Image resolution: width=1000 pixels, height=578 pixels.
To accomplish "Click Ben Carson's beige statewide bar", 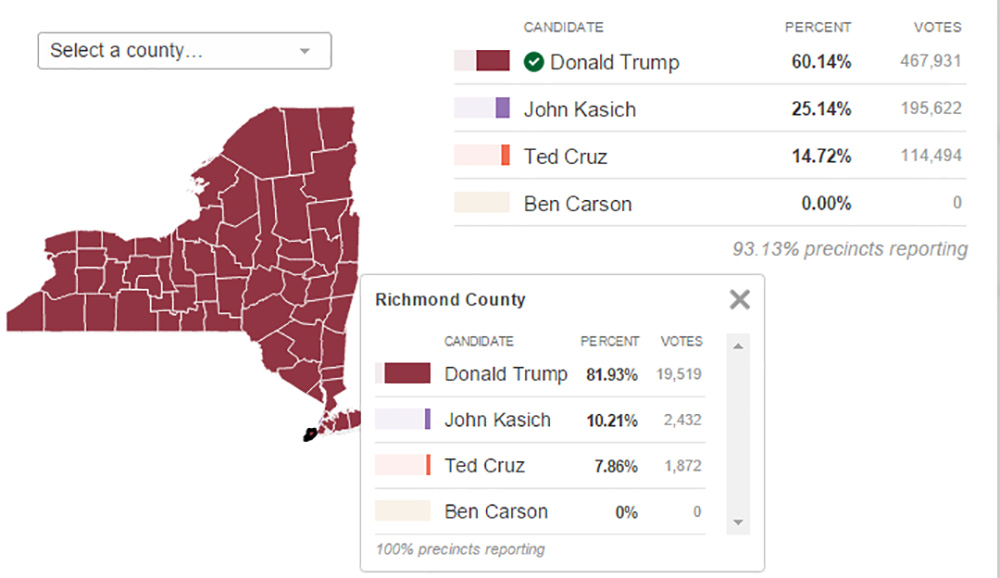I will (482, 203).
